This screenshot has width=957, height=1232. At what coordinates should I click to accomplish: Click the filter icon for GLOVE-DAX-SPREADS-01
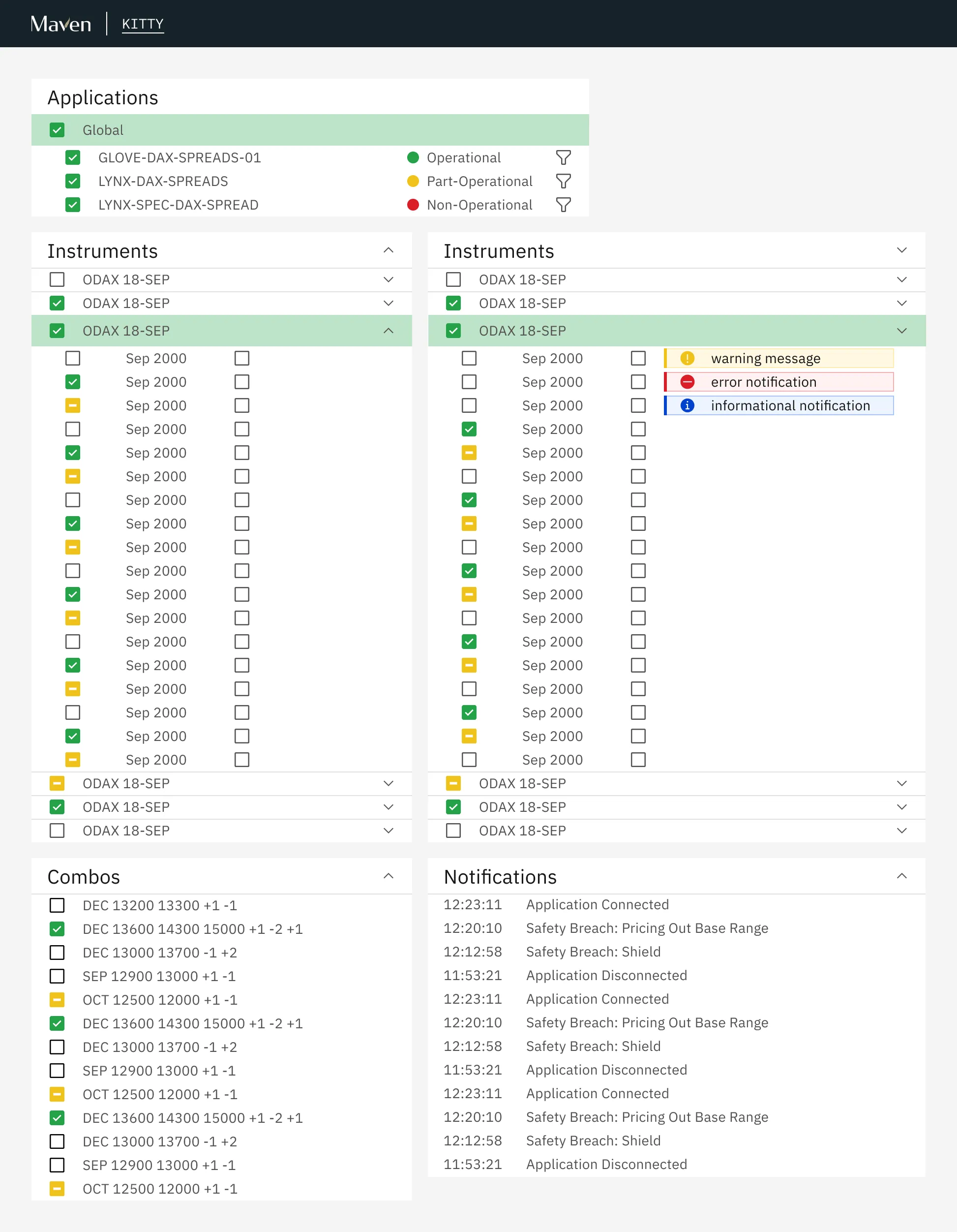click(x=563, y=157)
